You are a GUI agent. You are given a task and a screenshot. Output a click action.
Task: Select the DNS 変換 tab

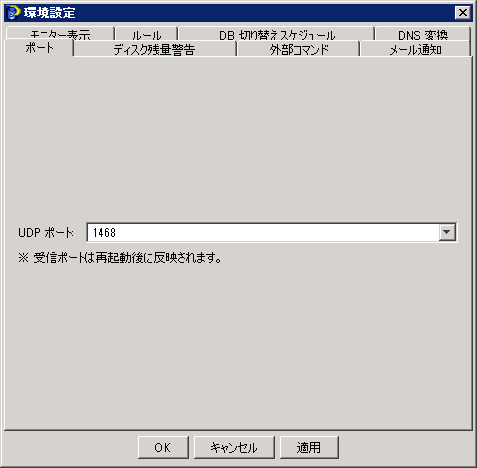(423, 34)
